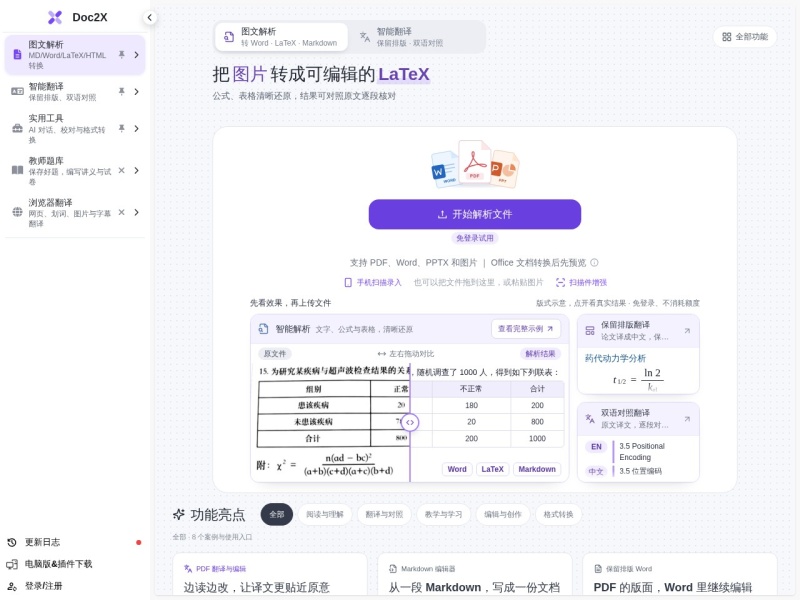Viewport: 800px width, 600px height.
Task: Collapse the sidebar with the arrow button
Action: click(149, 17)
